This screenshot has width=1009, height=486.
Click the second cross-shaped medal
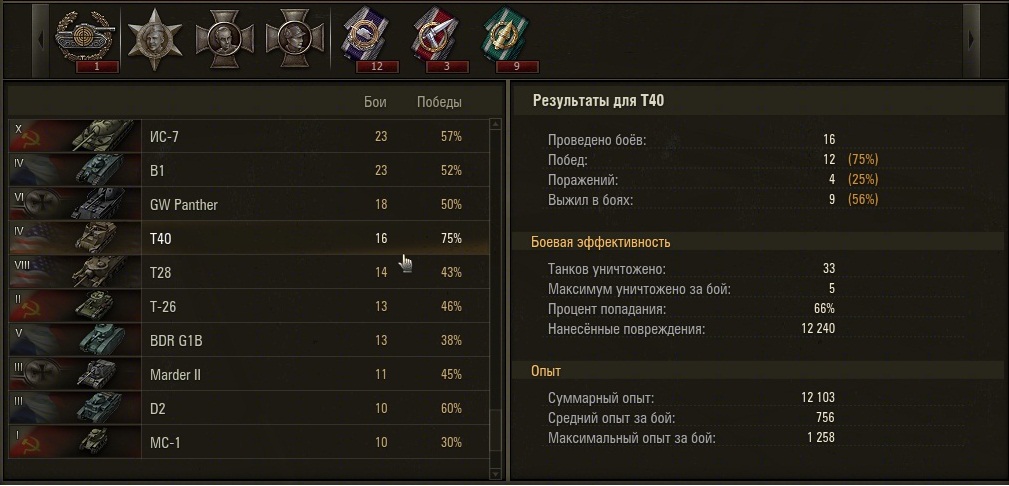(x=293, y=38)
